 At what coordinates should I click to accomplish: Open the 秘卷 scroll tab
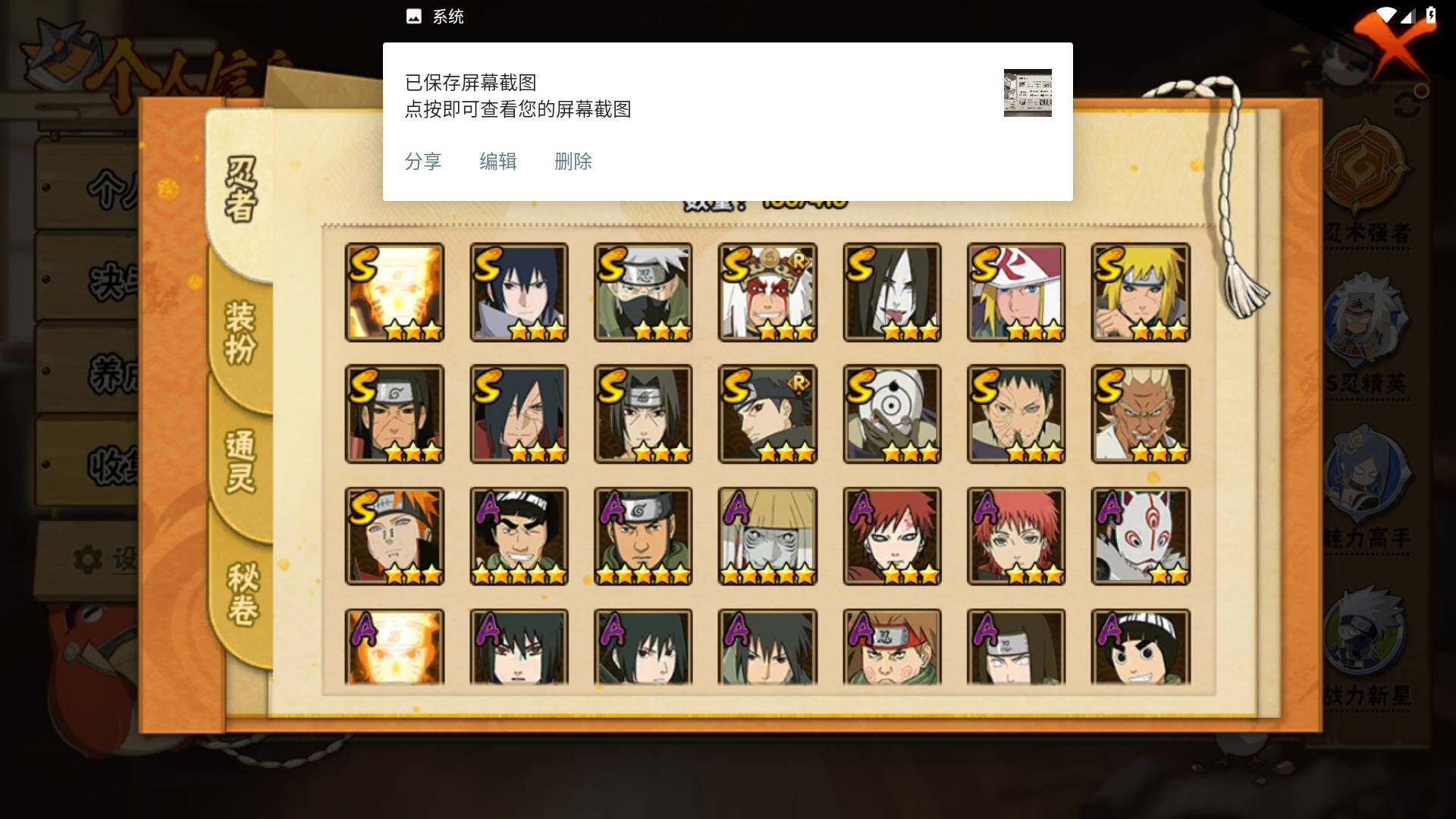click(243, 594)
